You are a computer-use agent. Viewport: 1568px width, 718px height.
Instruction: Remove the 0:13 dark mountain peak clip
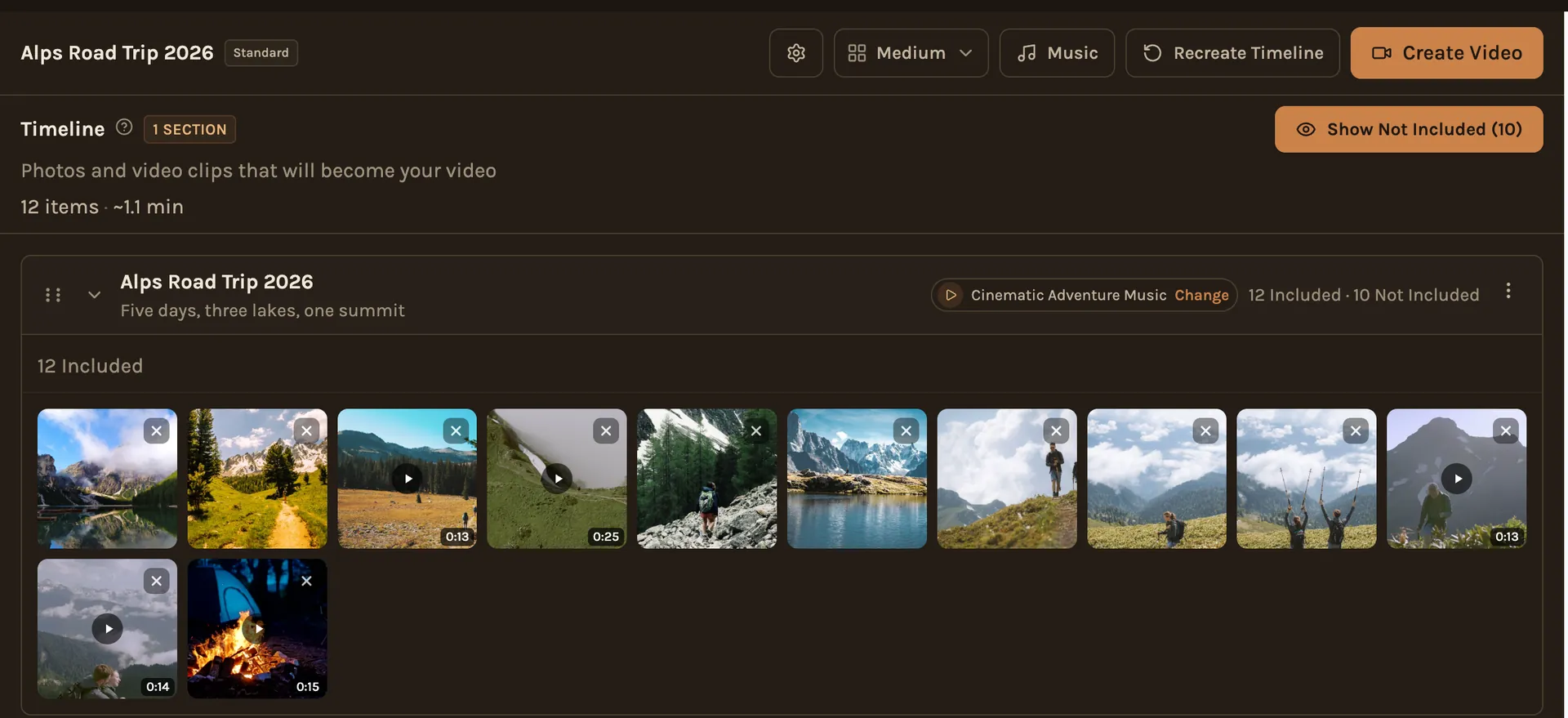pos(1505,430)
